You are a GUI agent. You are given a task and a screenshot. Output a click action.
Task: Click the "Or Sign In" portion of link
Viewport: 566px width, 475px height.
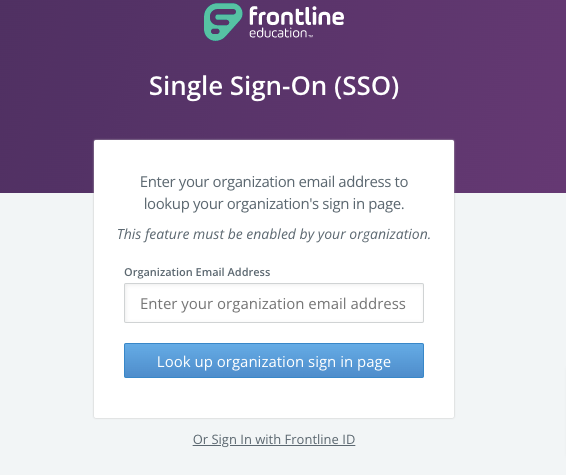[x=222, y=440]
